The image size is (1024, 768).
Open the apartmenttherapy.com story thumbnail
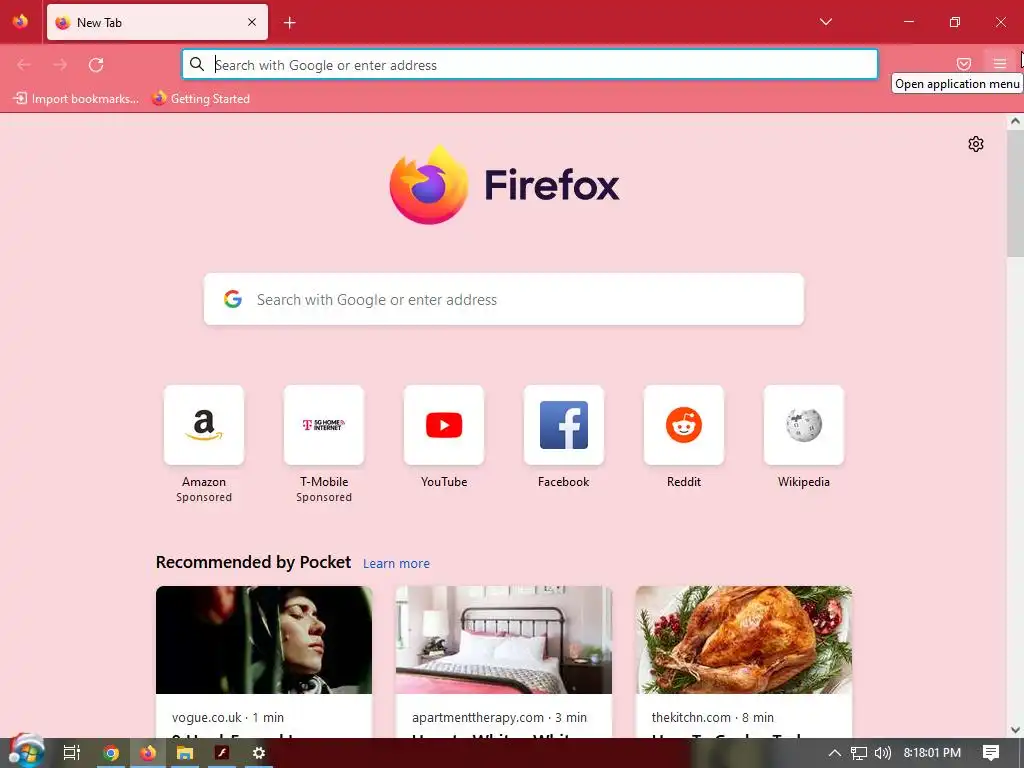[504, 640]
